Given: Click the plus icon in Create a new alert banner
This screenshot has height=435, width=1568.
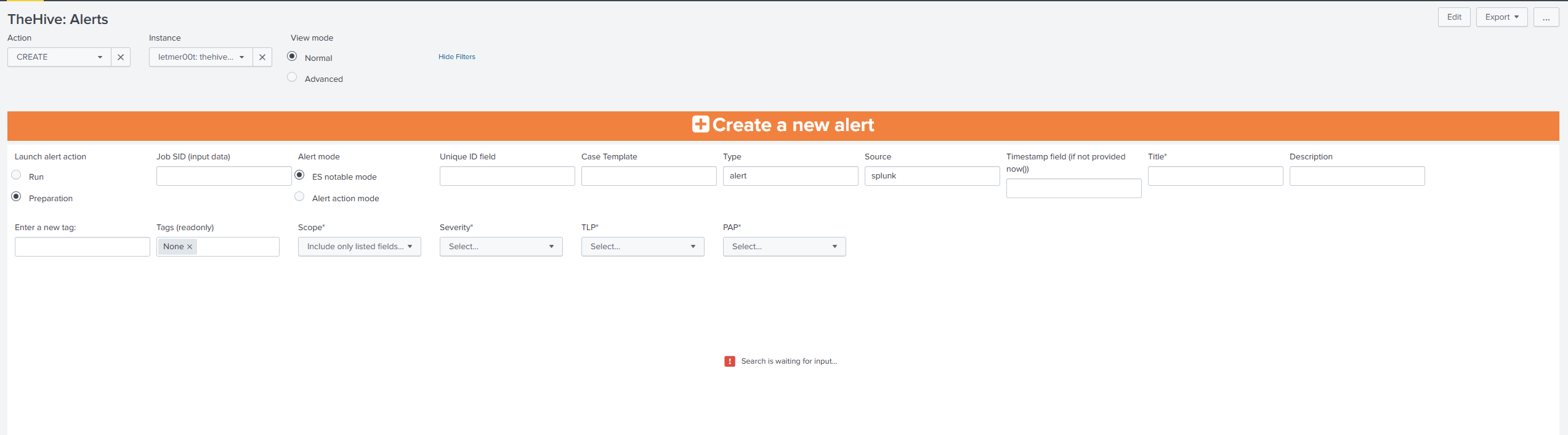Looking at the screenshot, I should 700,124.
